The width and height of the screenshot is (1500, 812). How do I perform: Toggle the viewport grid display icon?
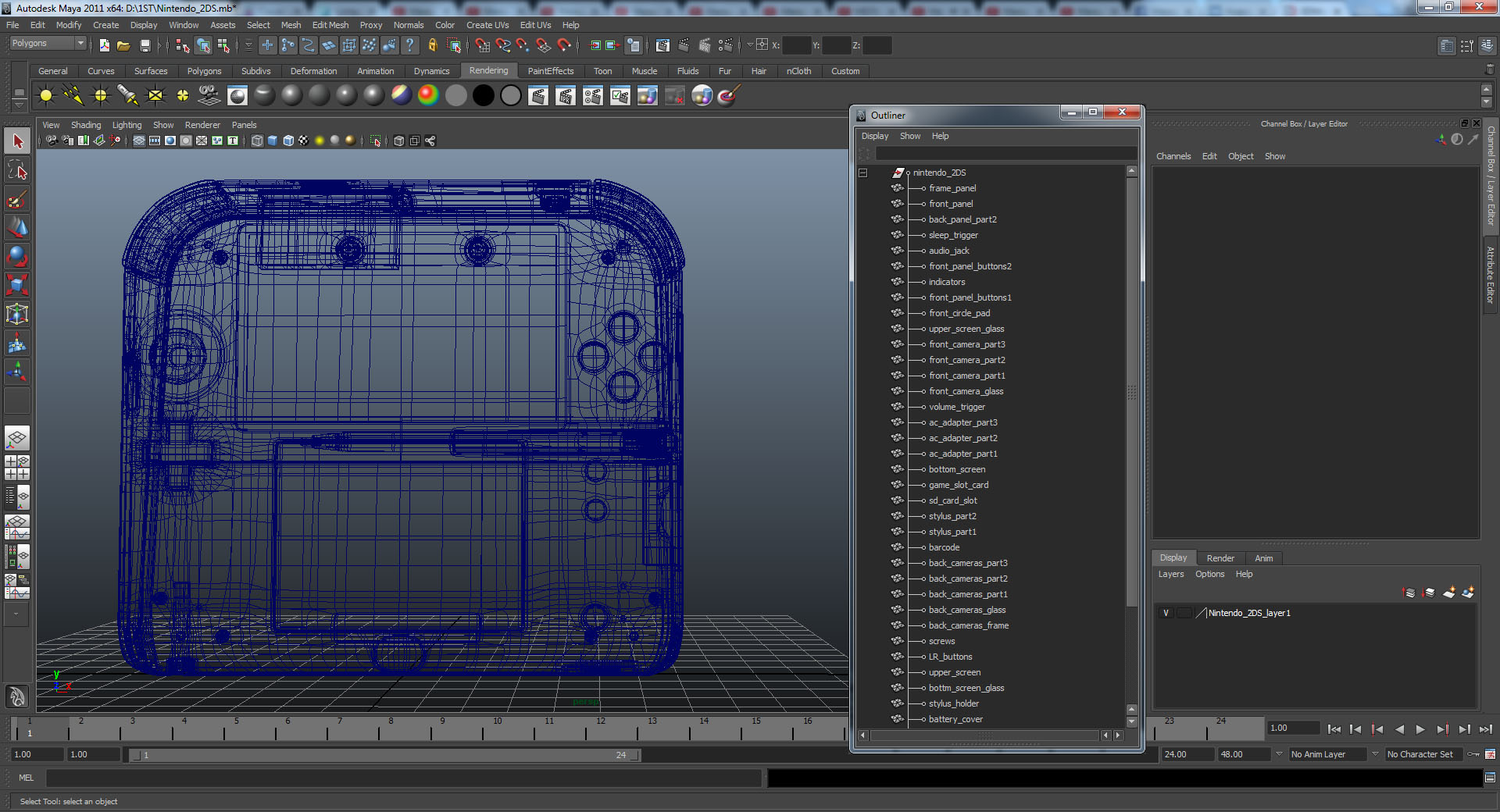click(x=139, y=141)
